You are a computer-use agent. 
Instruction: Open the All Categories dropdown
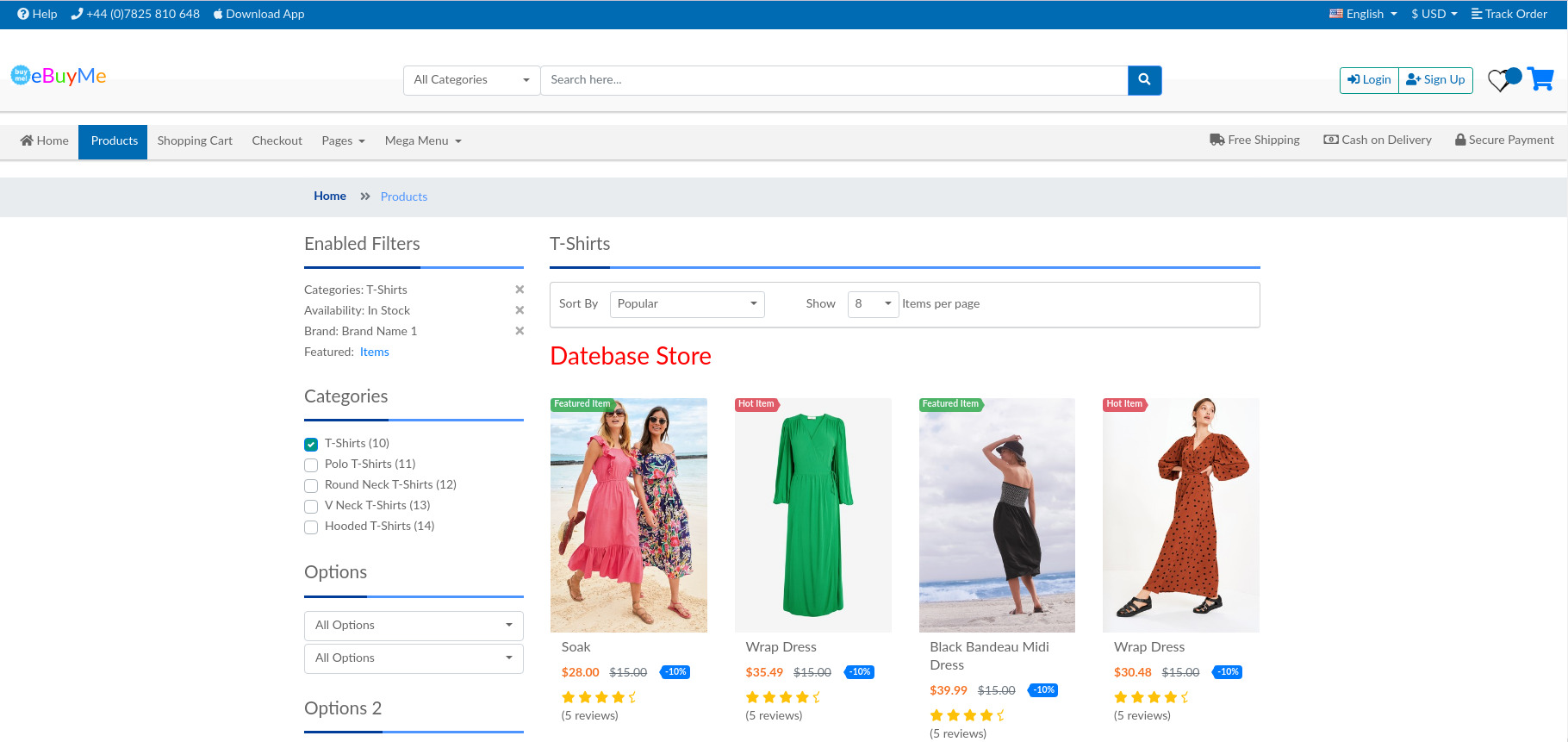coord(471,80)
